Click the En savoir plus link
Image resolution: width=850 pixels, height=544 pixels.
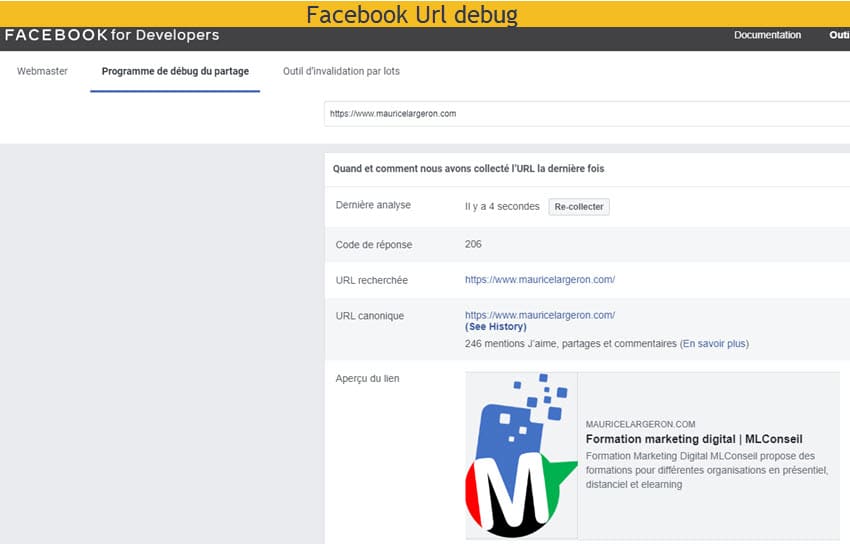pos(714,344)
